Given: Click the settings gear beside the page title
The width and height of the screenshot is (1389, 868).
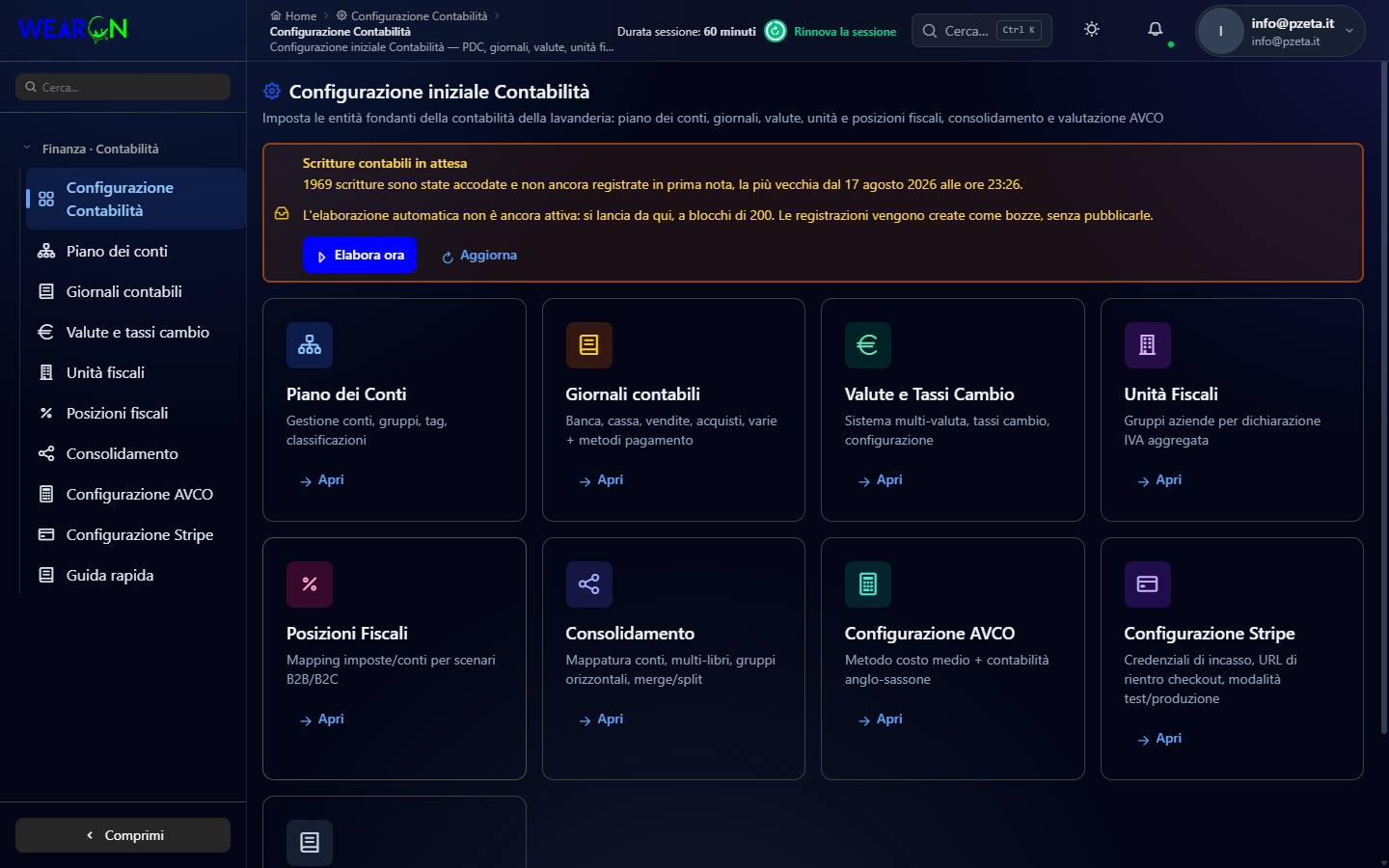Looking at the screenshot, I should point(272,91).
